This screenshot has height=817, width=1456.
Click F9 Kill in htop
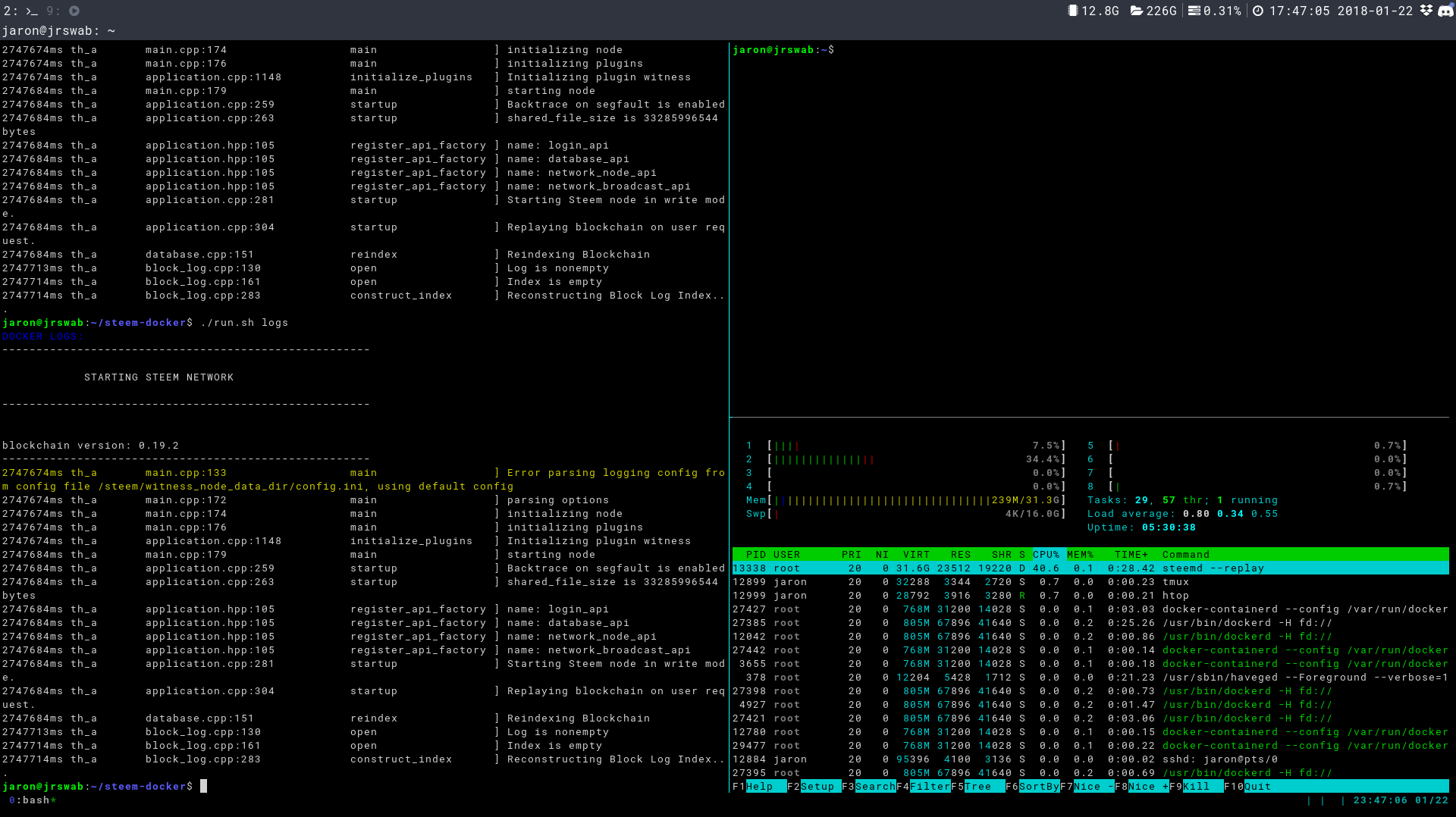(1196, 786)
